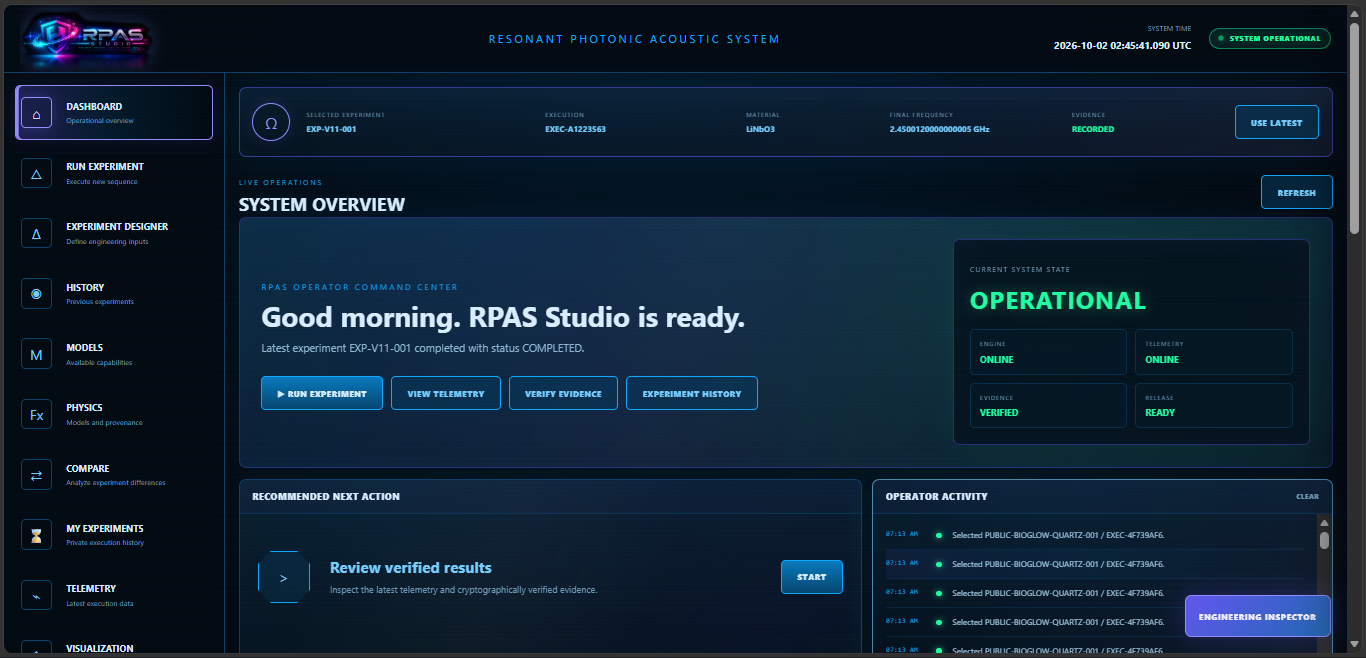This screenshot has width=1366, height=658.
Task: Click the System Operational status badge
Action: point(1269,38)
